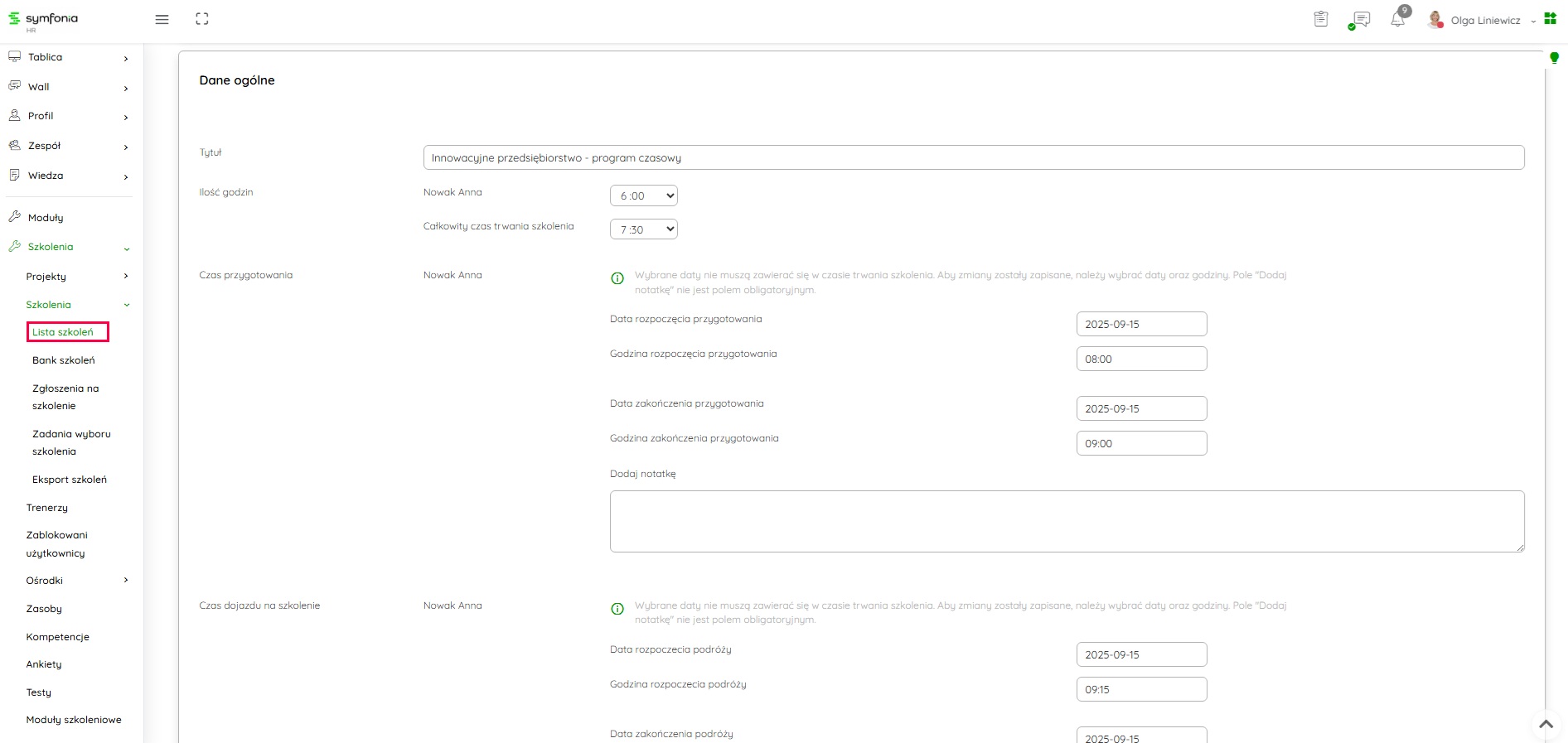The image size is (1568, 743).
Task: Open the Nowak Anna hours dropdown
Action: coord(643,195)
